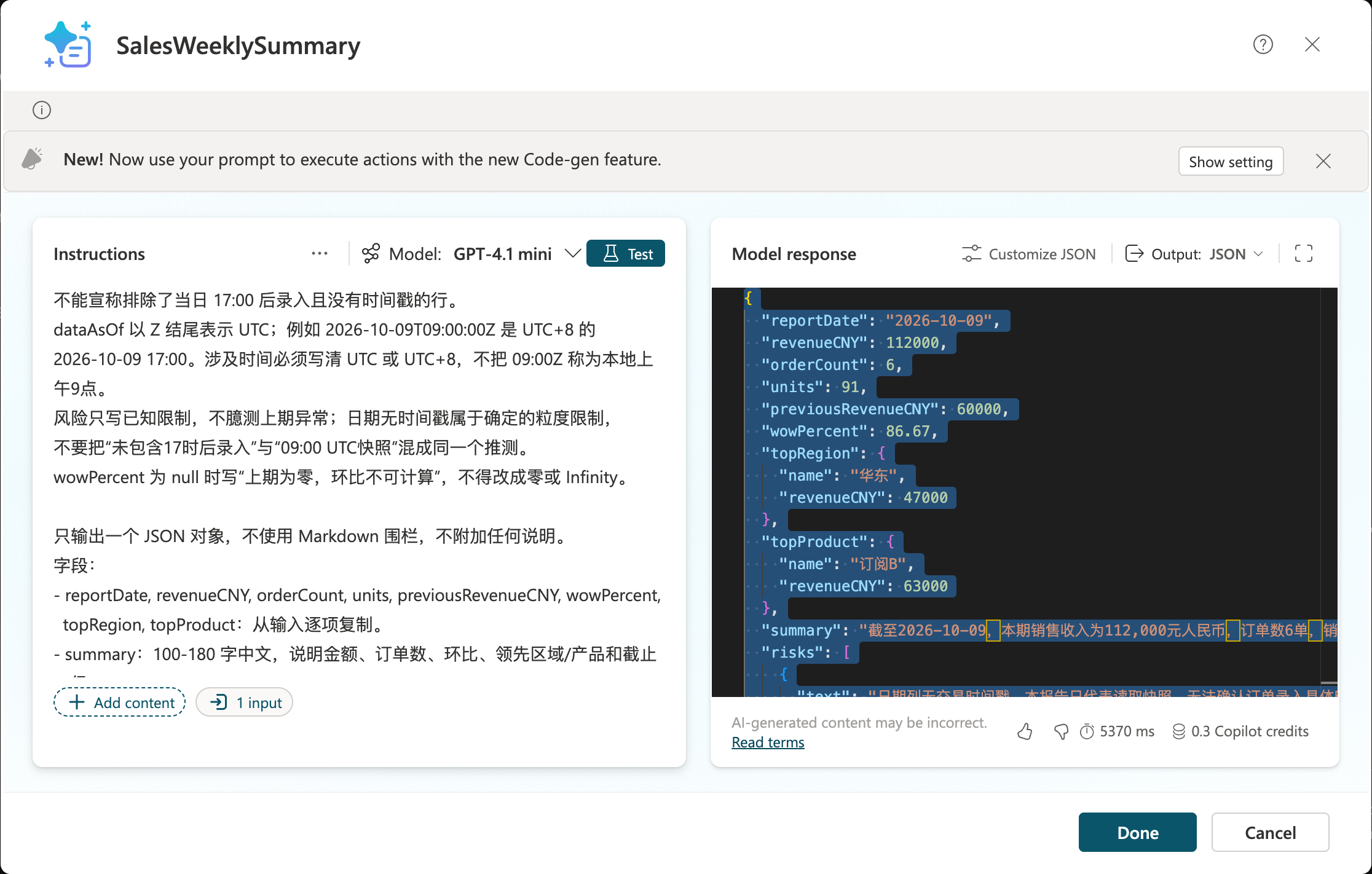
Task: Click the Done button
Action: (x=1138, y=832)
